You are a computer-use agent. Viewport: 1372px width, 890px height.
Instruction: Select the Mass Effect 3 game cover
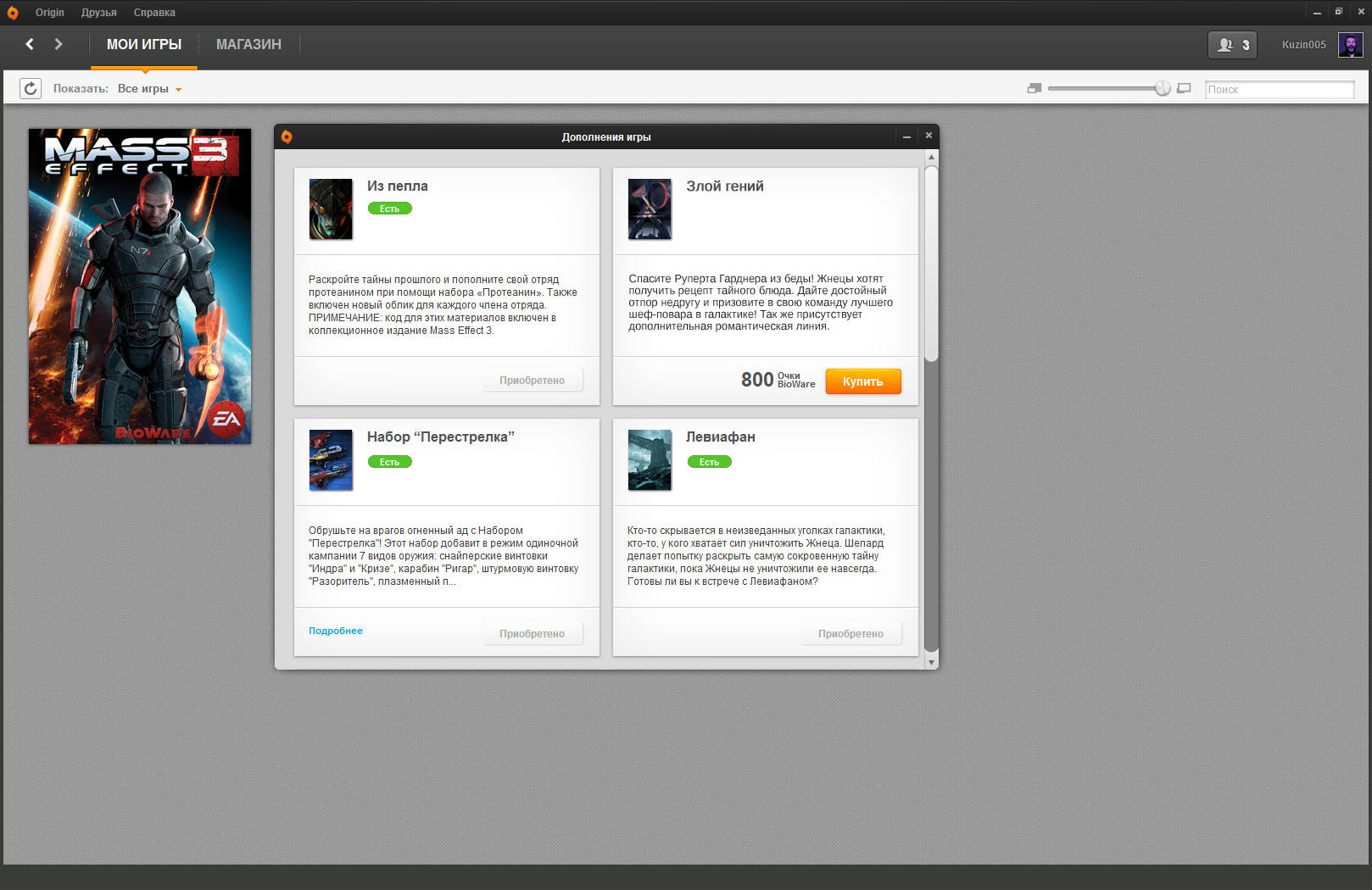(x=140, y=286)
